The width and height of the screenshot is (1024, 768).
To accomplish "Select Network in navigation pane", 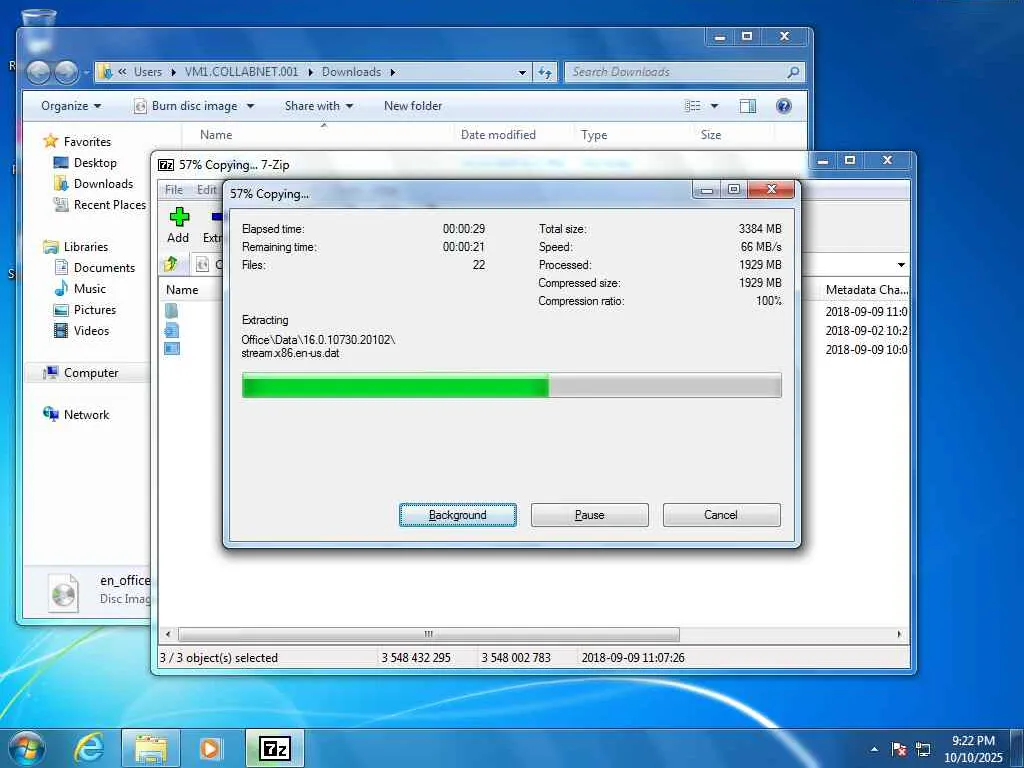I will click(x=86, y=414).
